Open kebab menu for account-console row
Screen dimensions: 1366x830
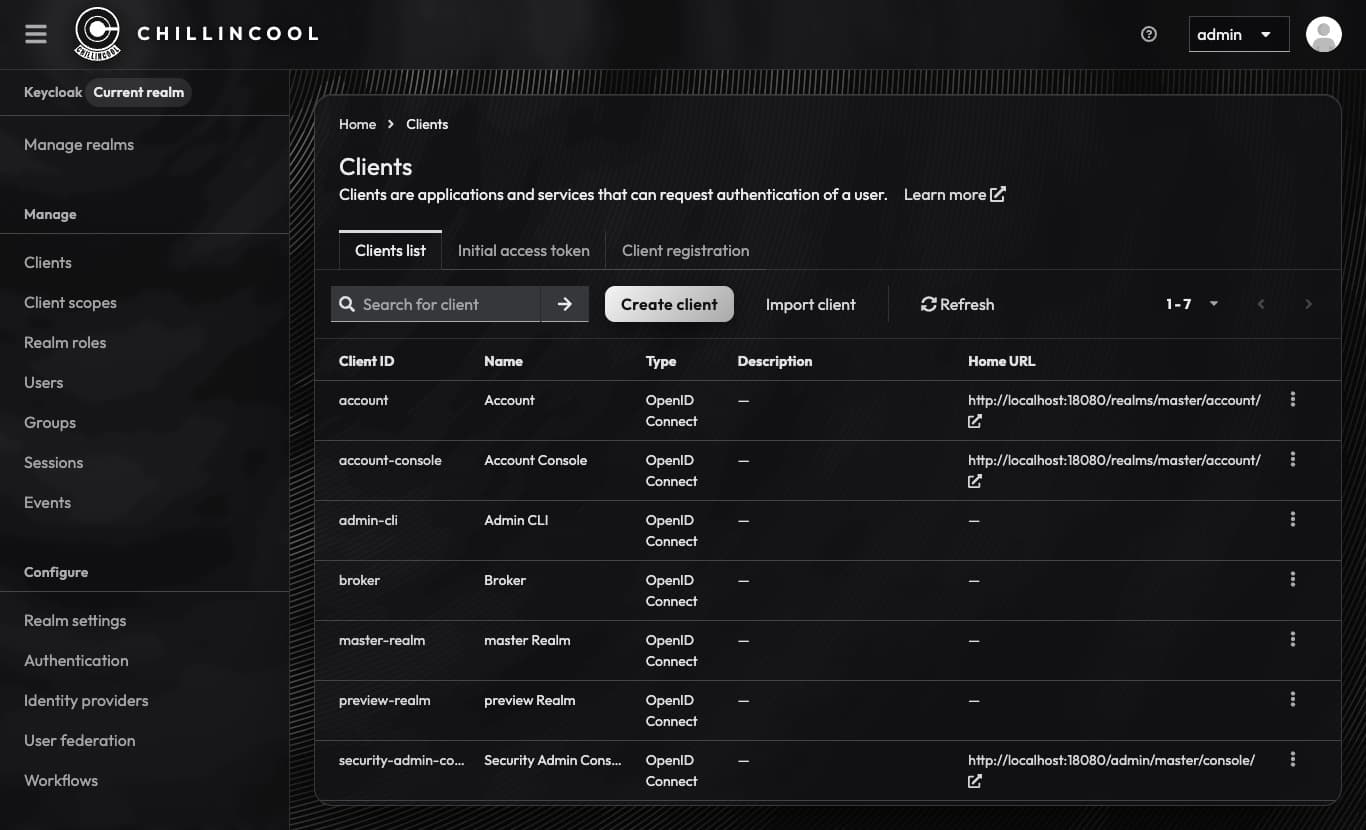click(1293, 459)
